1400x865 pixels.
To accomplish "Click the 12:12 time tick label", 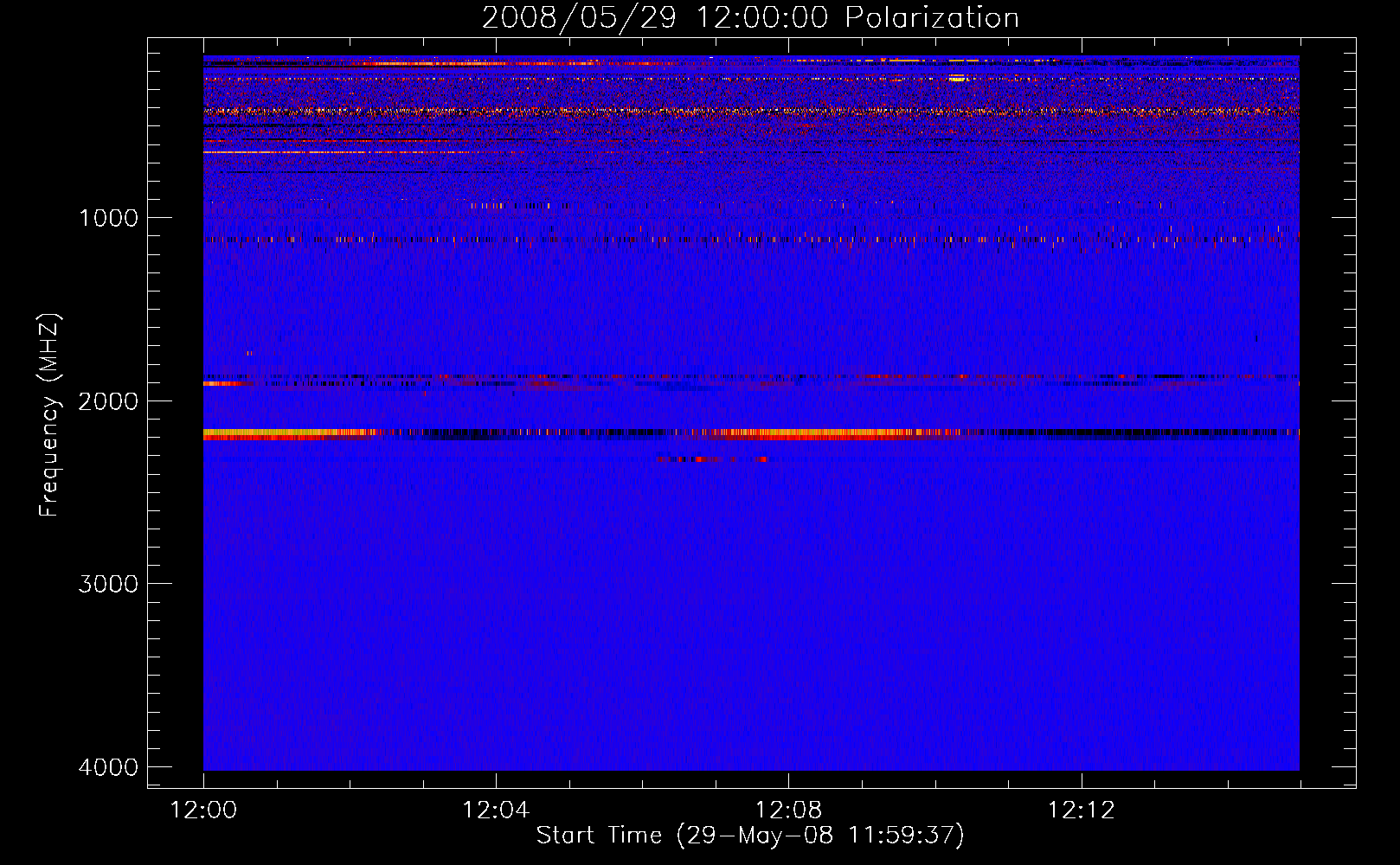I will coord(1082,811).
